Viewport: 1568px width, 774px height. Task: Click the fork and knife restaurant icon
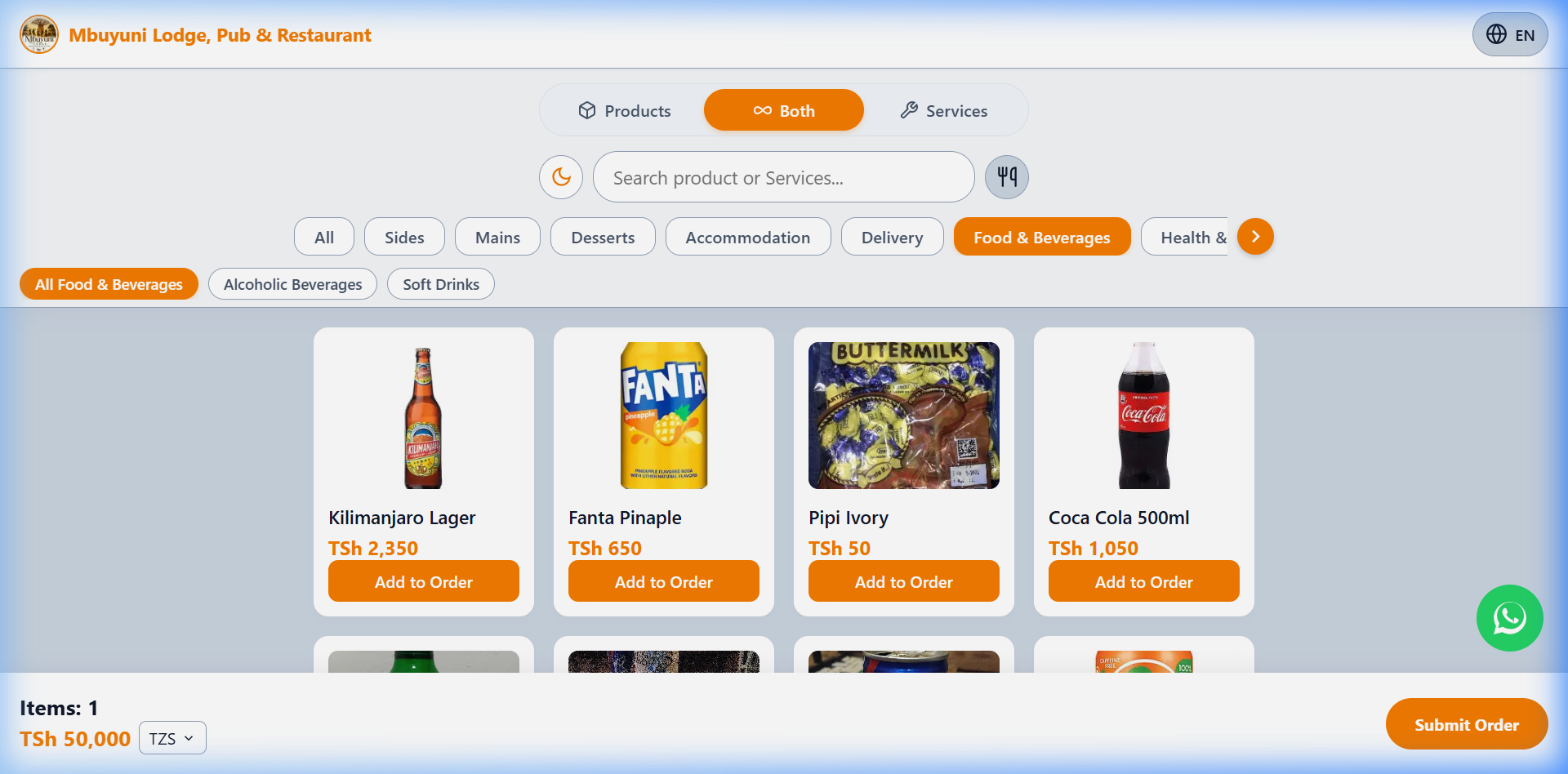coord(1007,177)
